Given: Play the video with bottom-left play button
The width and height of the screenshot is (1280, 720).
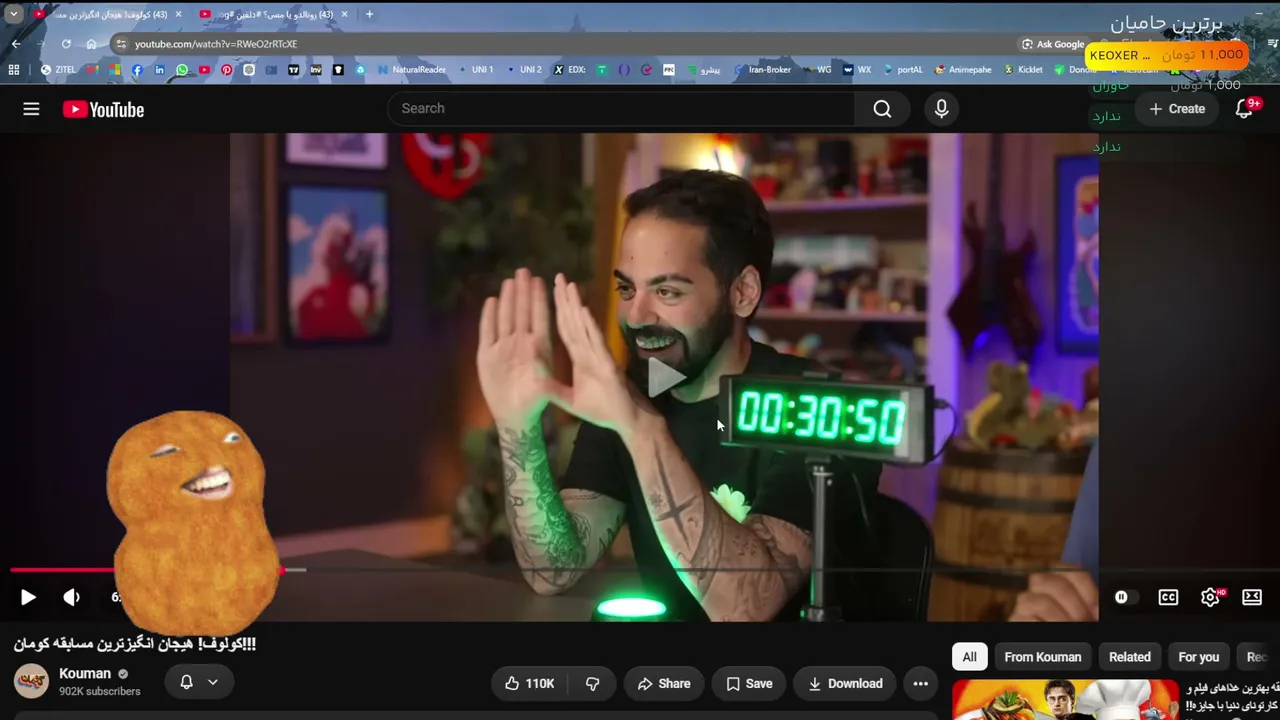Looking at the screenshot, I should click(x=28, y=597).
